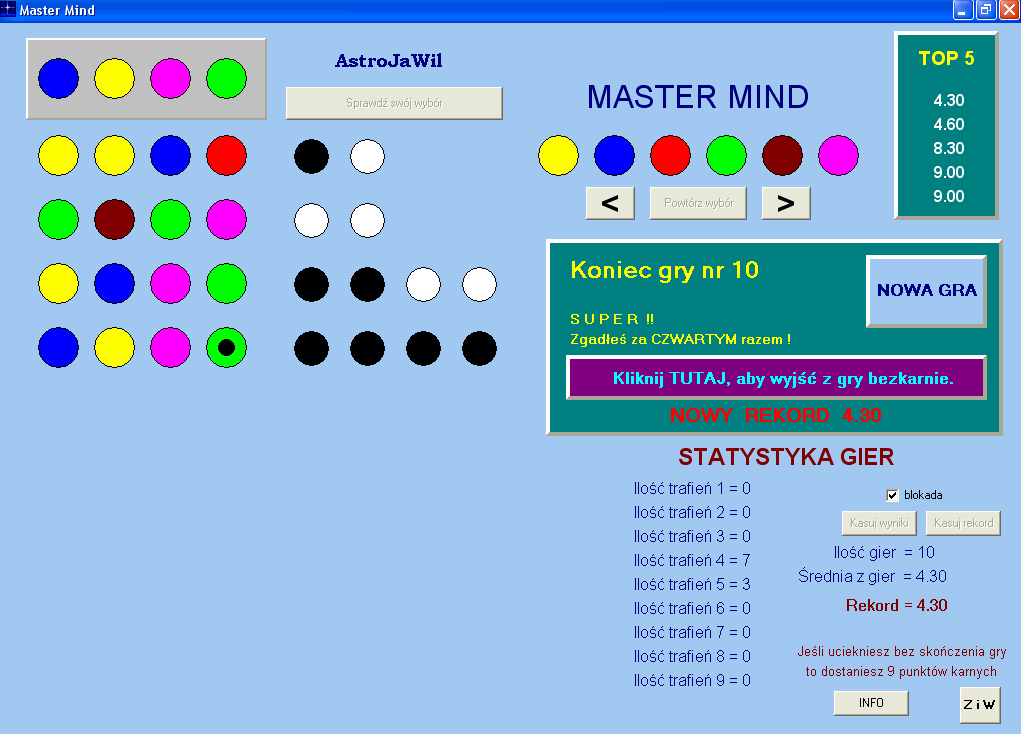Click the MASTER MIND heading
This screenshot has width=1021, height=734.
pyautogui.click(x=698, y=97)
